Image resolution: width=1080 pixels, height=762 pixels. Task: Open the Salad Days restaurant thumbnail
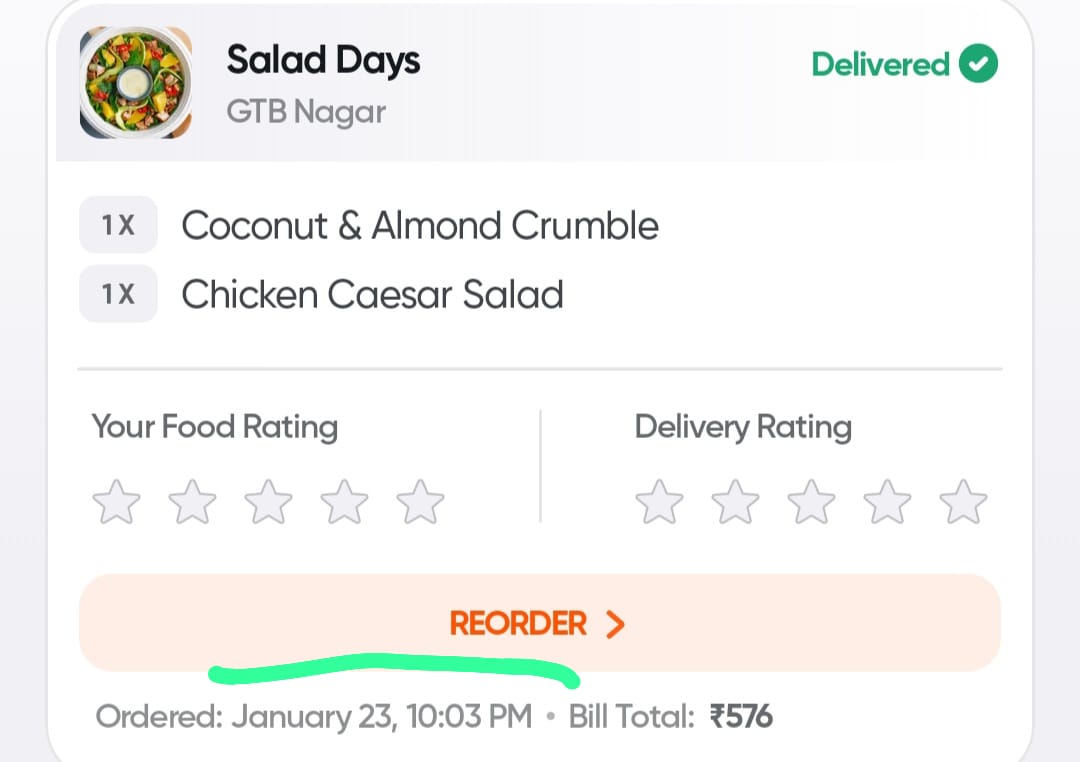click(x=136, y=83)
